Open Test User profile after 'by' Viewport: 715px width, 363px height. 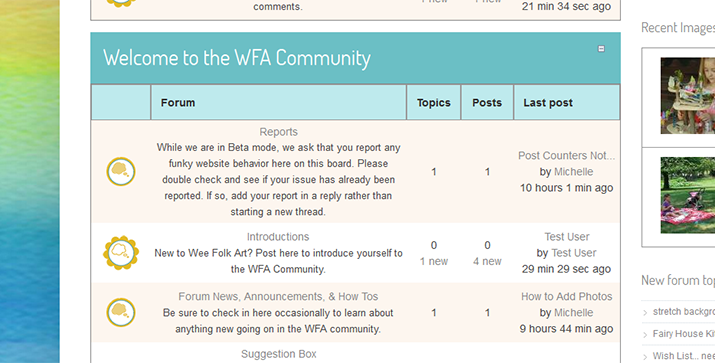click(574, 253)
